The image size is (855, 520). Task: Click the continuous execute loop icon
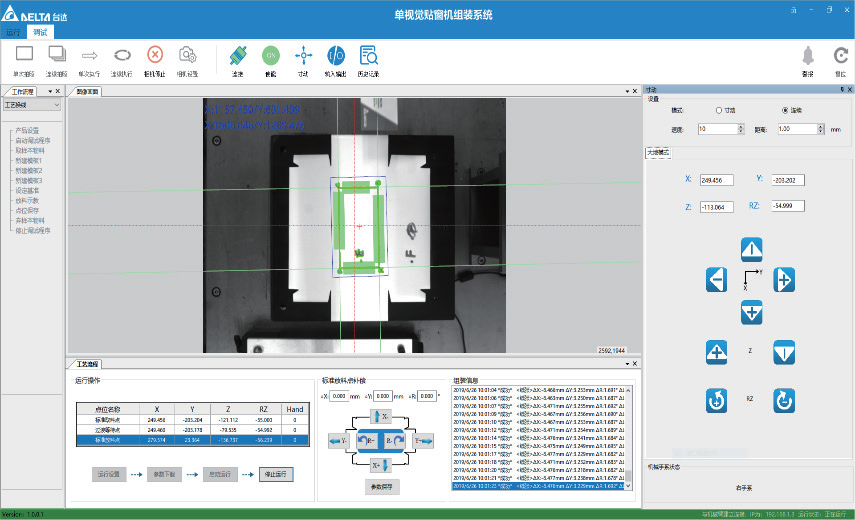pyautogui.click(x=122, y=55)
